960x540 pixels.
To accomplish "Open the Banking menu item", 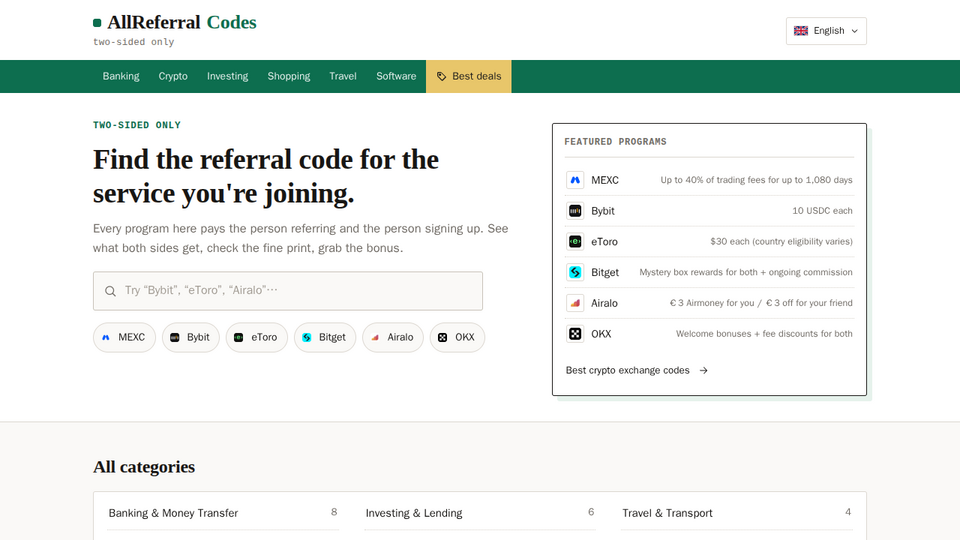I will coord(121,76).
